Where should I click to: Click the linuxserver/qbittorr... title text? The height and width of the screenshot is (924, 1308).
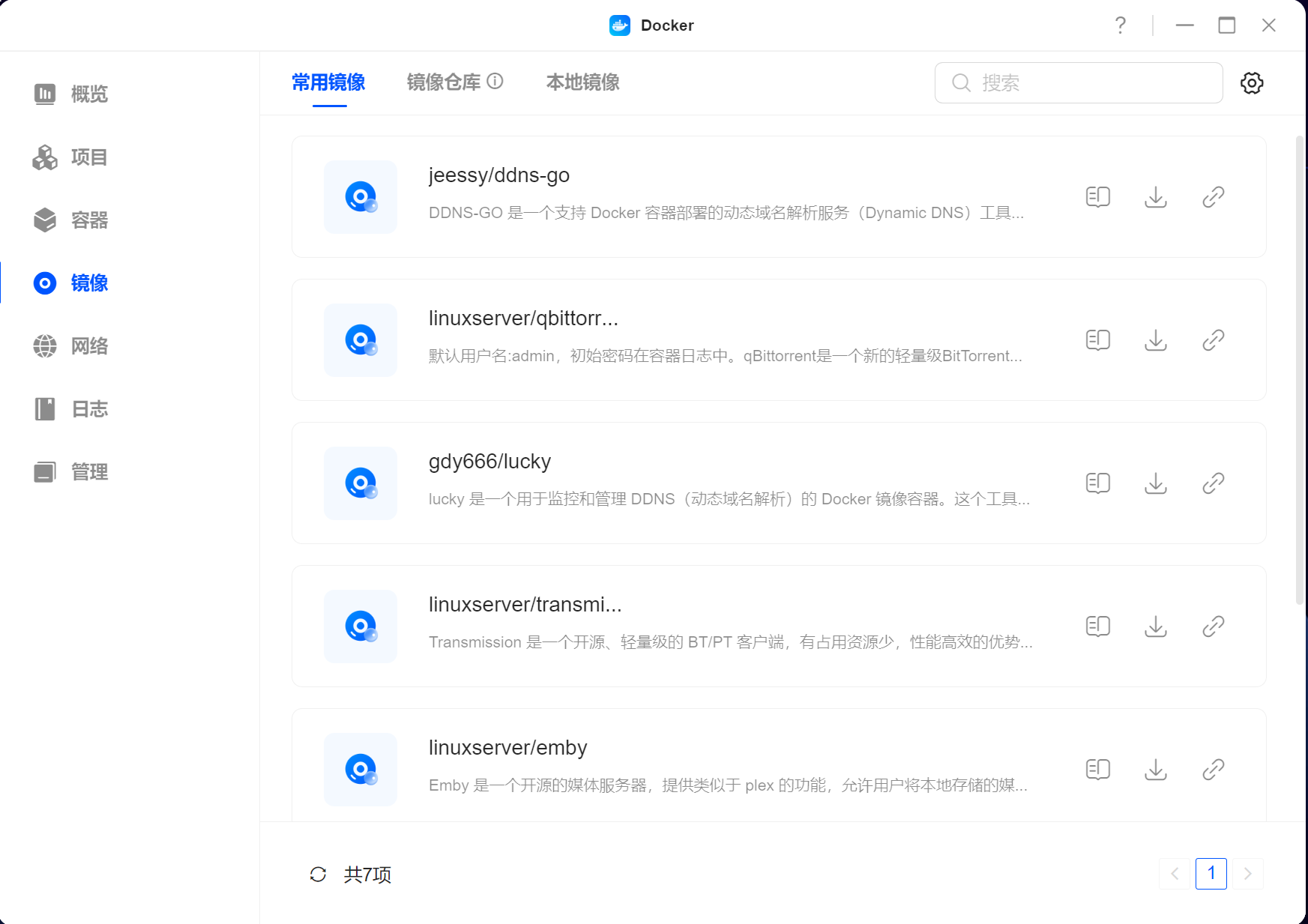point(523,318)
